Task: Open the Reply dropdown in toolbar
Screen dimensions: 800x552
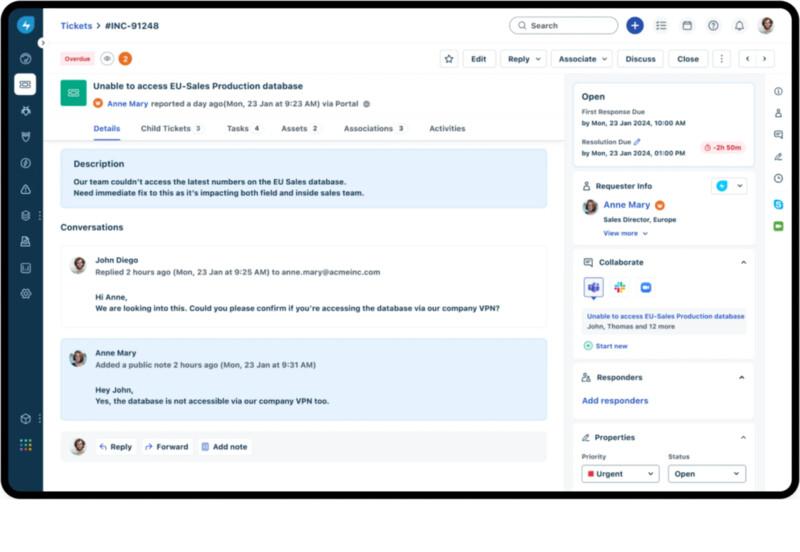Action: click(523, 59)
